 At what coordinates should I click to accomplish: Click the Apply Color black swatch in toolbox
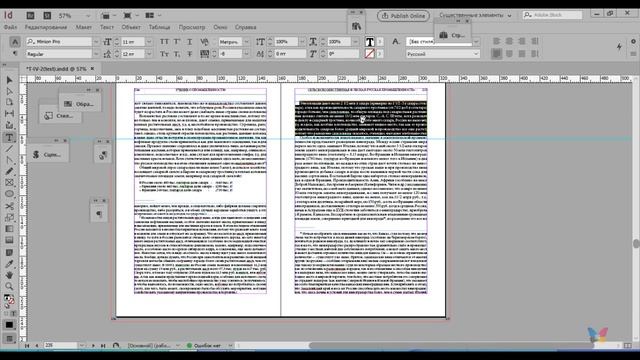[x=9, y=325]
